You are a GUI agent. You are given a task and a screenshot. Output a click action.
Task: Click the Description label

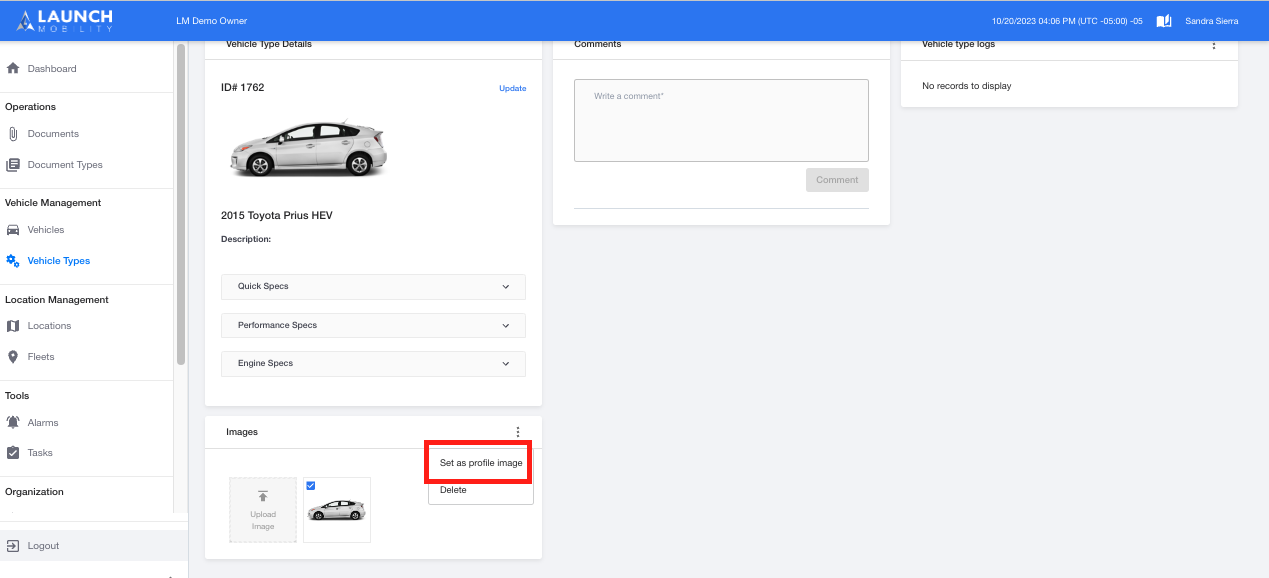246,240
